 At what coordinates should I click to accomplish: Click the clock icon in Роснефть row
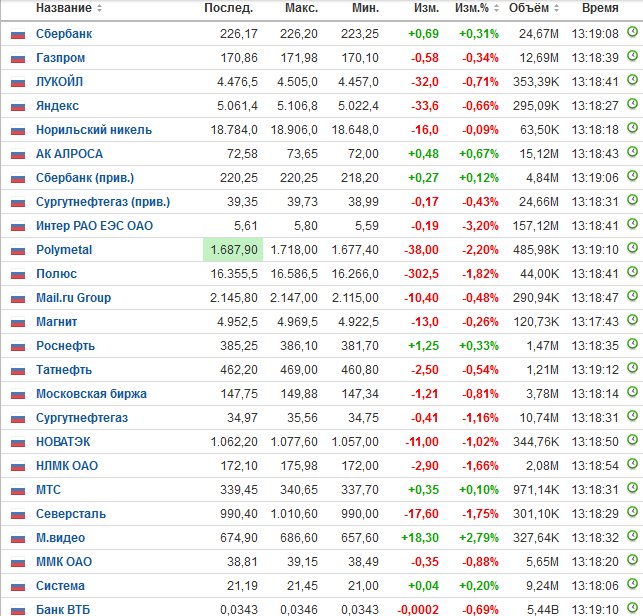point(633,343)
